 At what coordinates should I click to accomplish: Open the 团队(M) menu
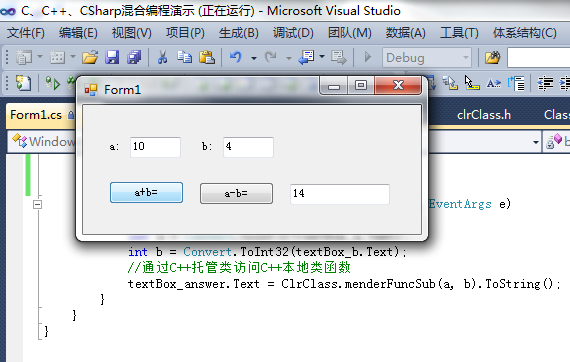point(349,33)
